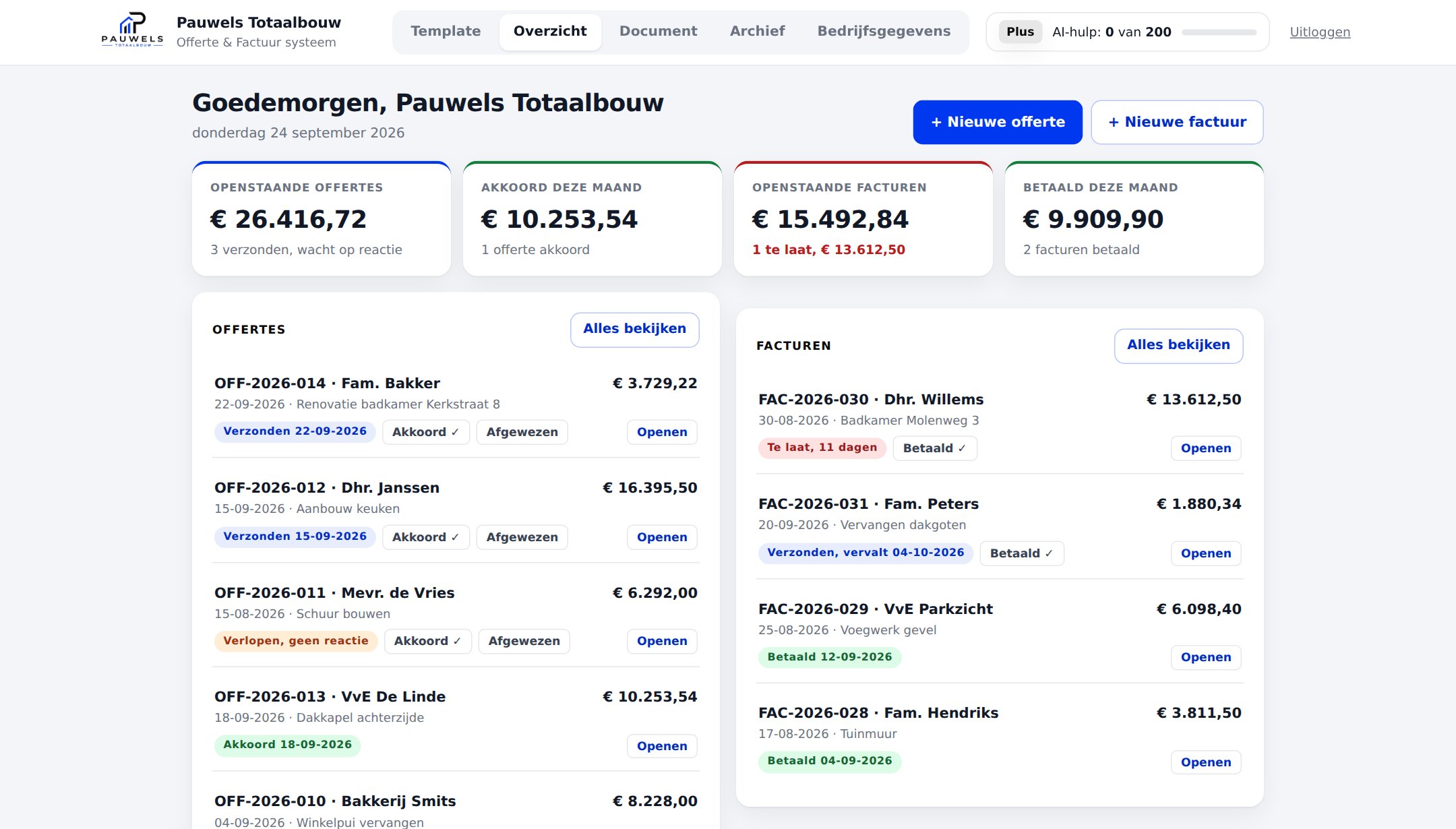
Task: Mark OFF-2026-012 Dhr. Janssen as Akkoord
Action: (x=426, y=537)
